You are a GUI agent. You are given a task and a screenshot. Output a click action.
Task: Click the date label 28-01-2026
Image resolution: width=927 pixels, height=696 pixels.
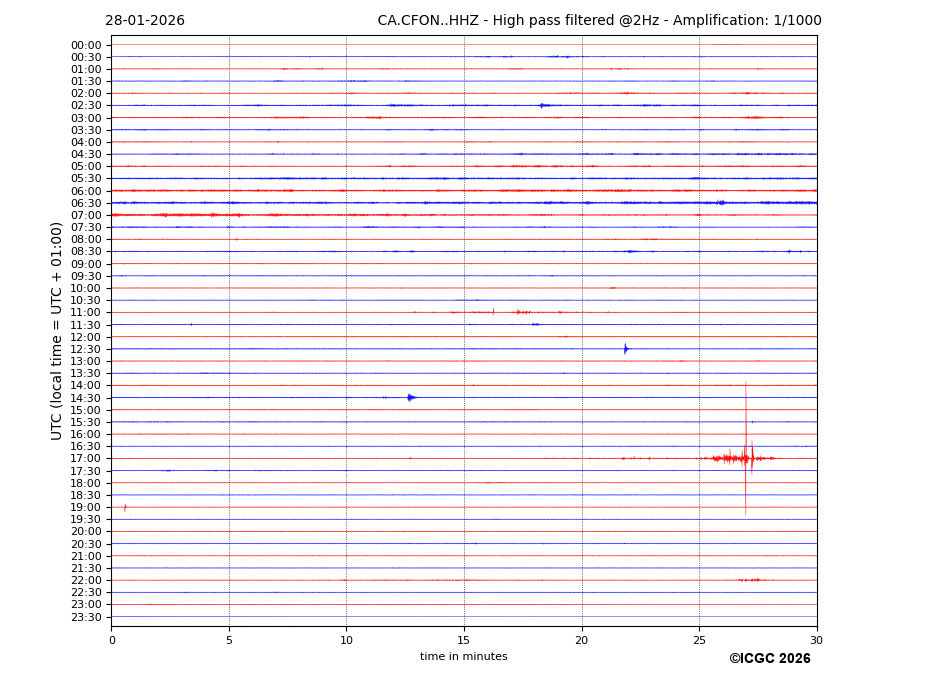145,21
